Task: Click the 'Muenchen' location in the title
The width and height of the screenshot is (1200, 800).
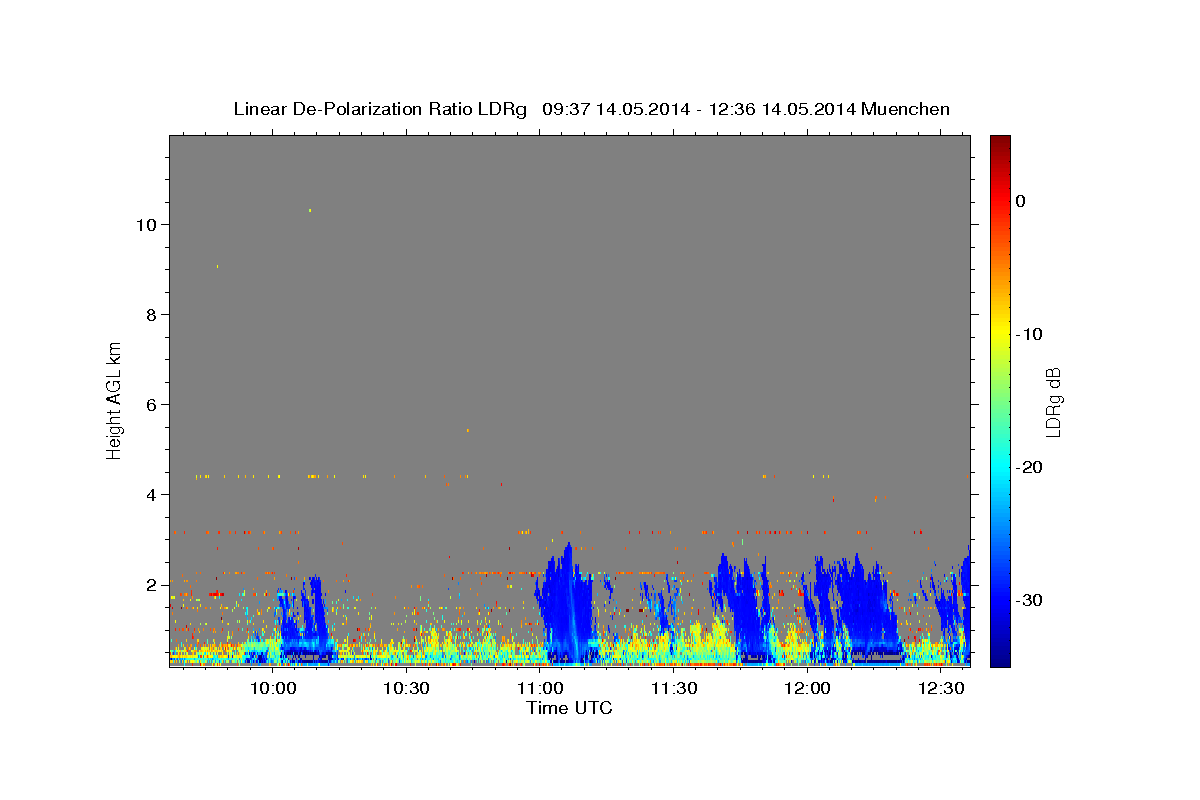Action: click(906, 109)
